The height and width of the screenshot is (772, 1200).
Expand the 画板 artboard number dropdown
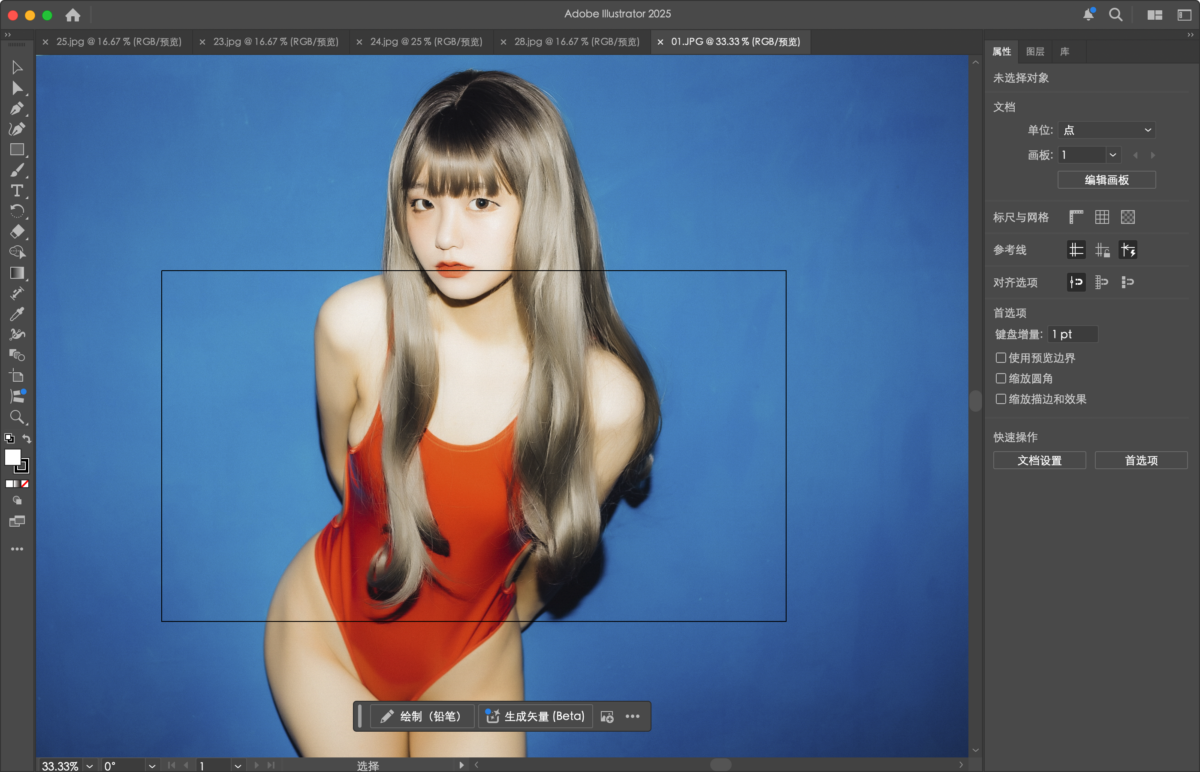pos(1113,155)
